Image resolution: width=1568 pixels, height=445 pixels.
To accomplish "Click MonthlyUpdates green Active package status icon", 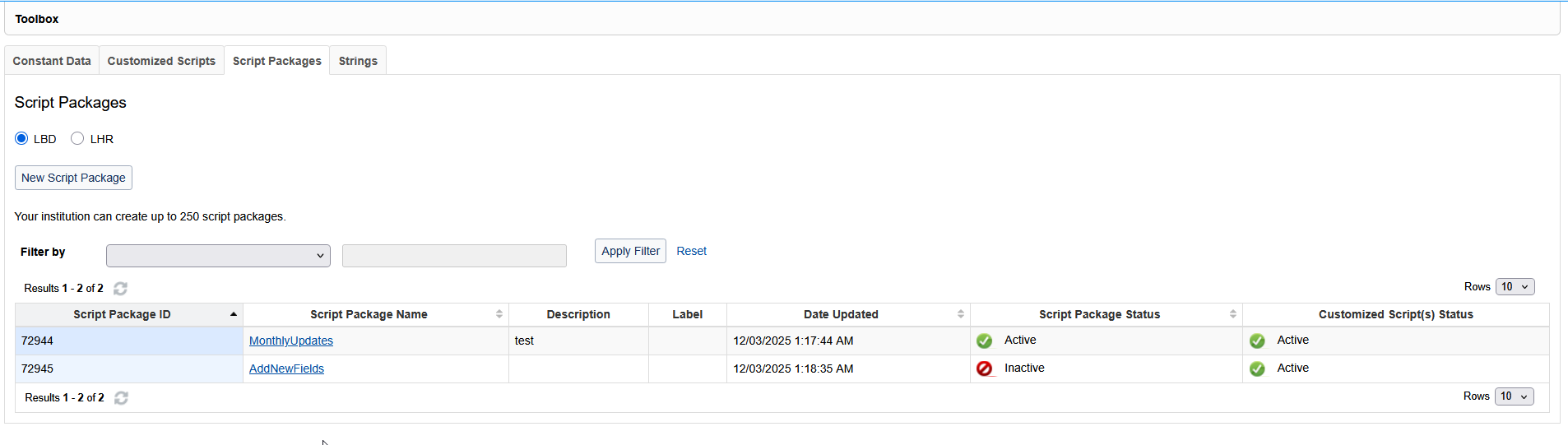I will coord(984,341).
